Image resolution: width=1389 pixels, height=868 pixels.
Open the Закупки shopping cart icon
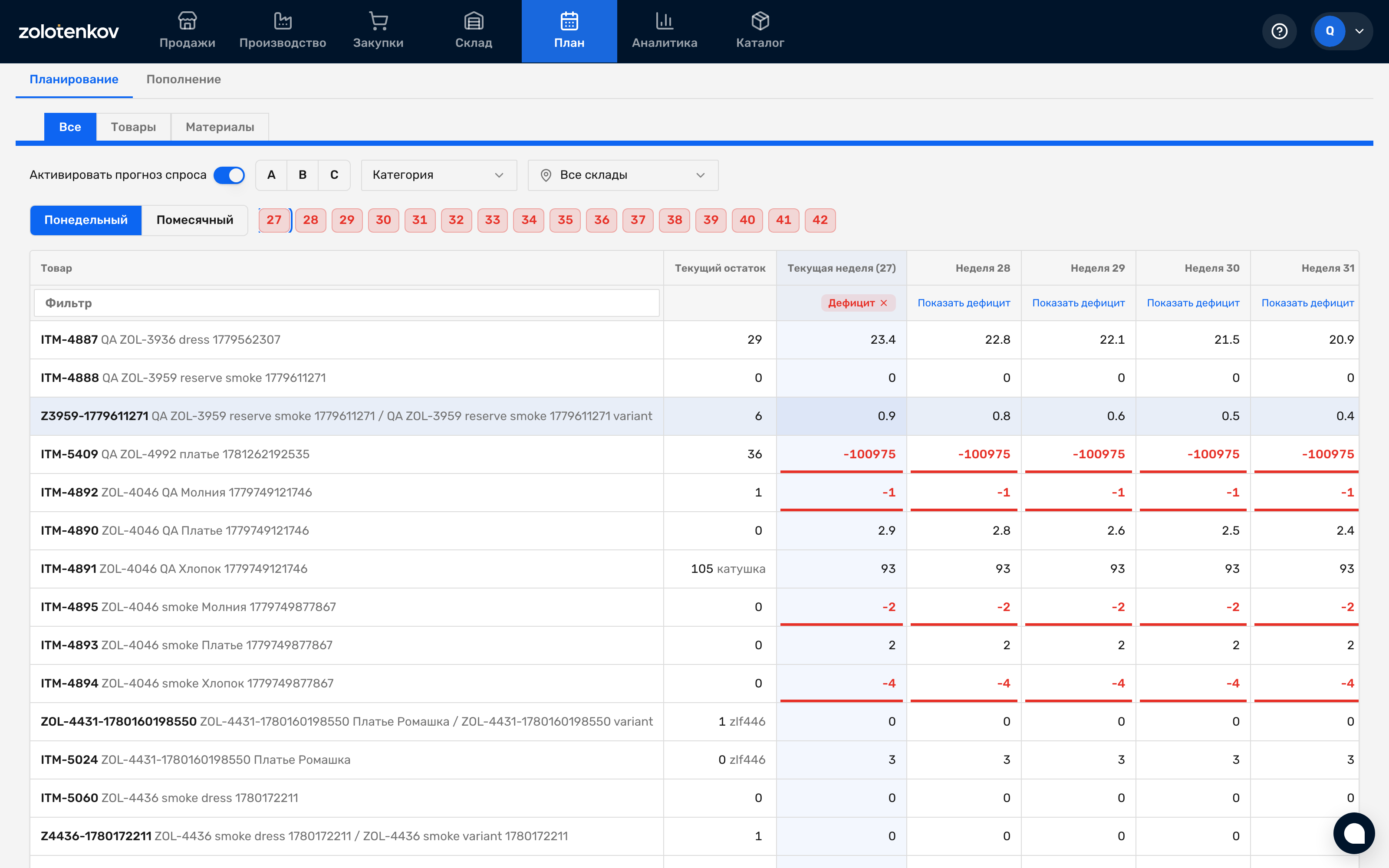(378, 21)
